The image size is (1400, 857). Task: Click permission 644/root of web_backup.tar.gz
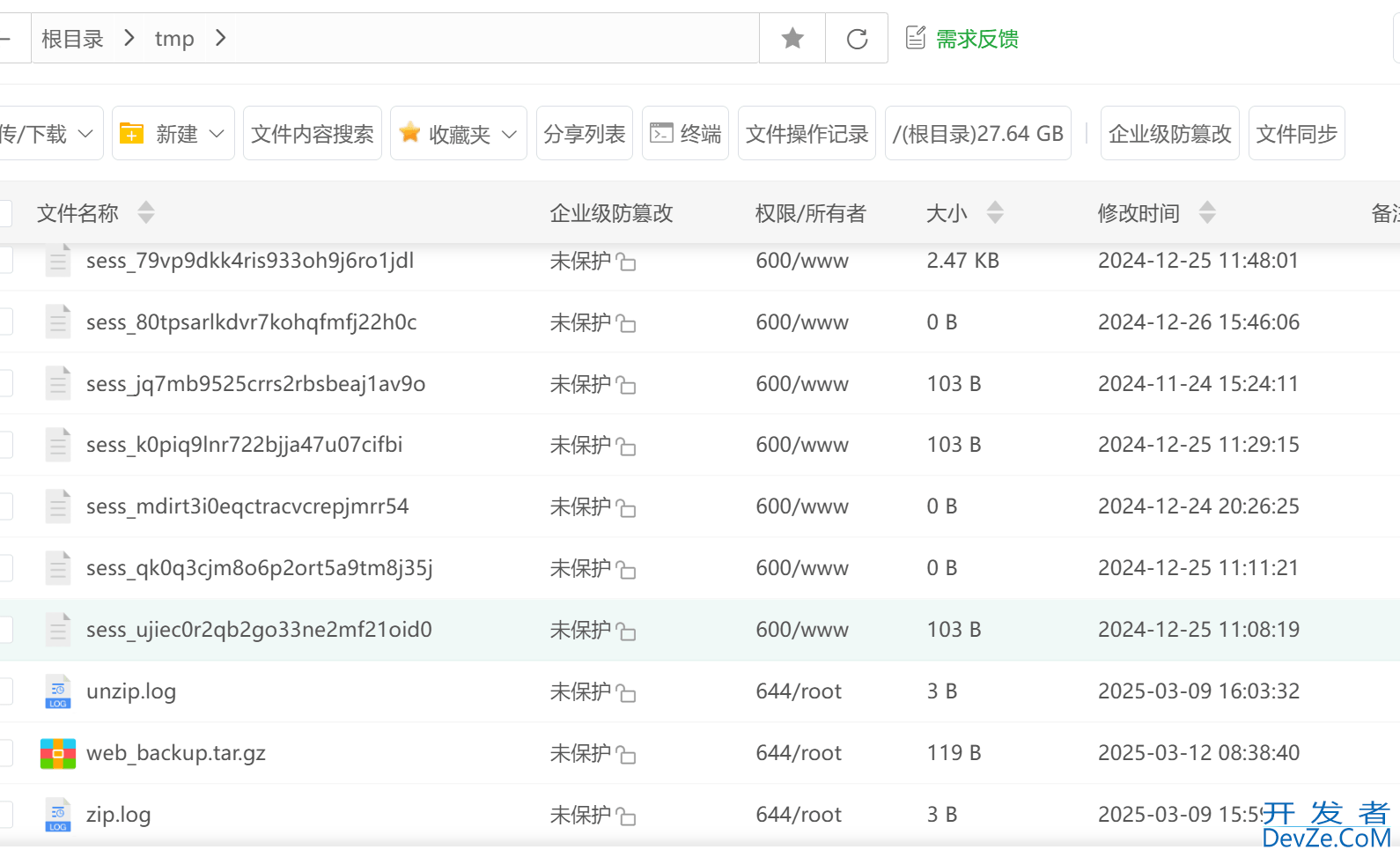(799, 752)
